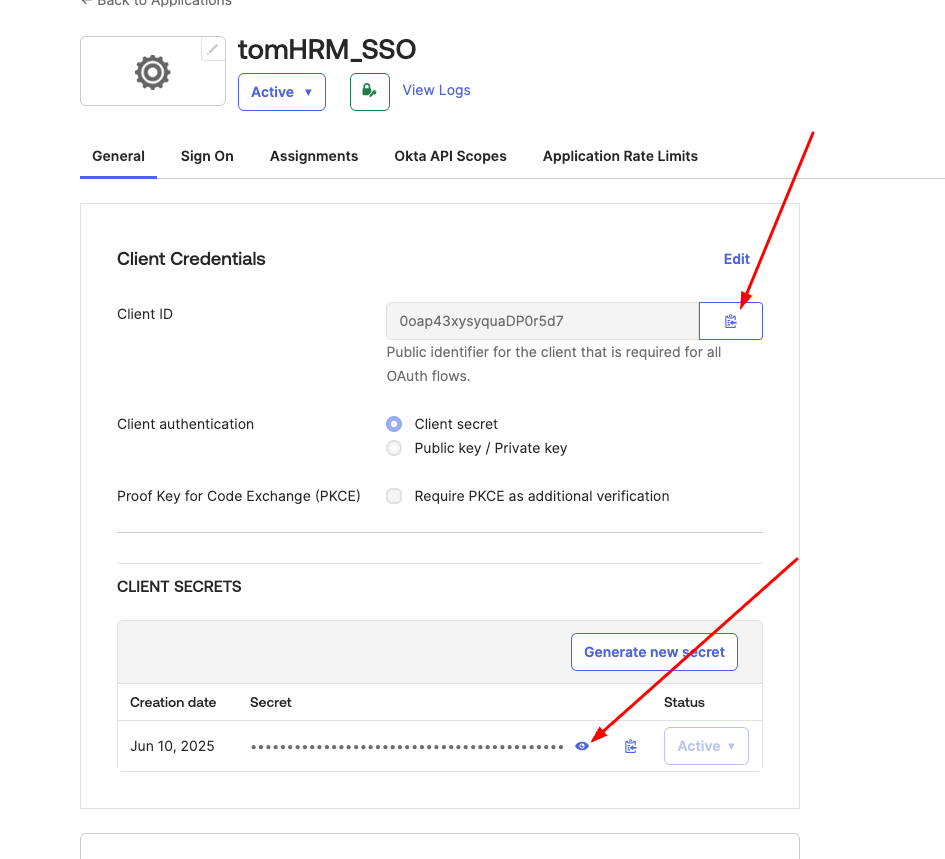Click the pencil icon to edit app logo
Image resolution: width=945 pixels, height=859 pixels.
pyautogui.click(x=212, y=49)
